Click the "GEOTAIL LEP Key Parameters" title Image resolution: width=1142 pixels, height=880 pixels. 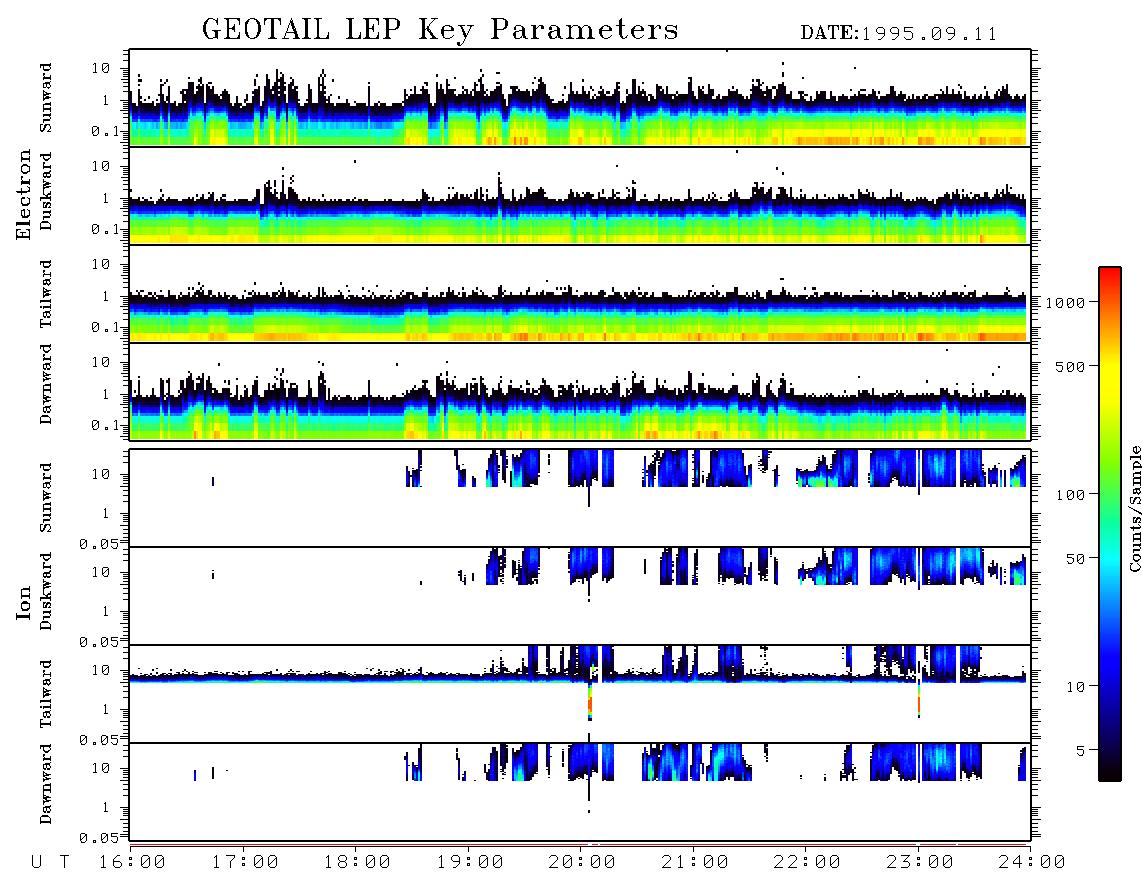[440, 30]
